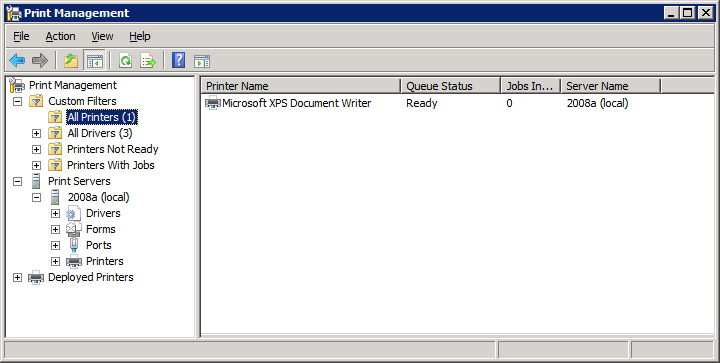Go back with the blue Back arrow
The height and width of the screenshot is (363, 720).
click(17, 61)
